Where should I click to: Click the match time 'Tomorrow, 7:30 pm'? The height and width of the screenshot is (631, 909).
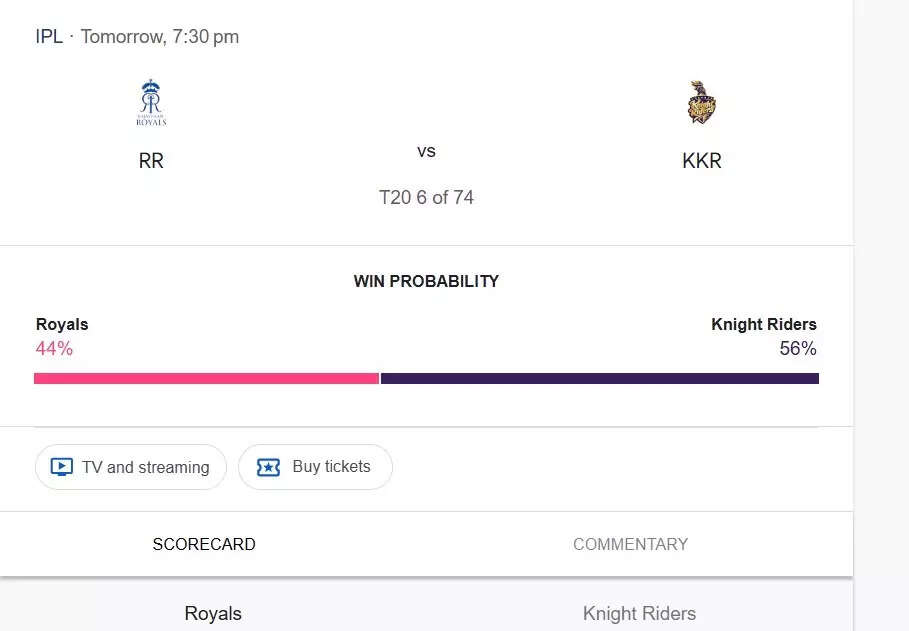click(x=160, y=37)
